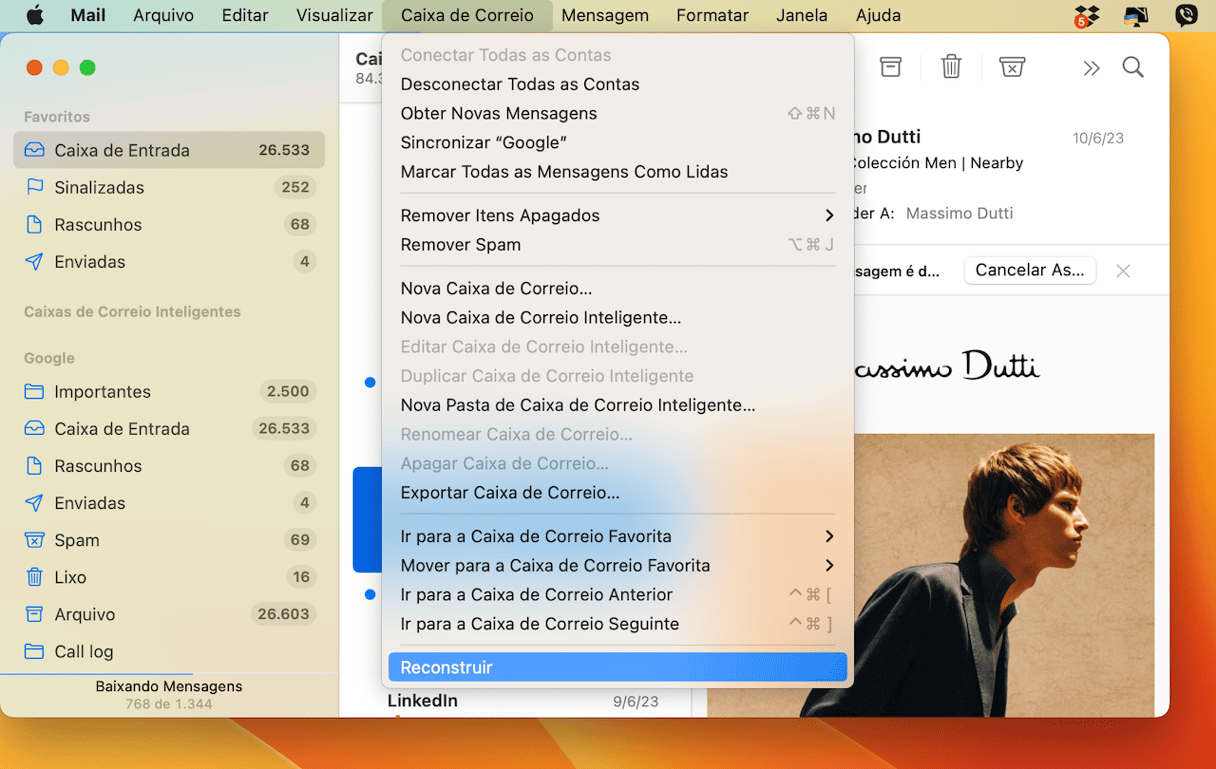
Task: Expand Mover para a Caixa de Correio Favorita
Action: tap(828, 565)
